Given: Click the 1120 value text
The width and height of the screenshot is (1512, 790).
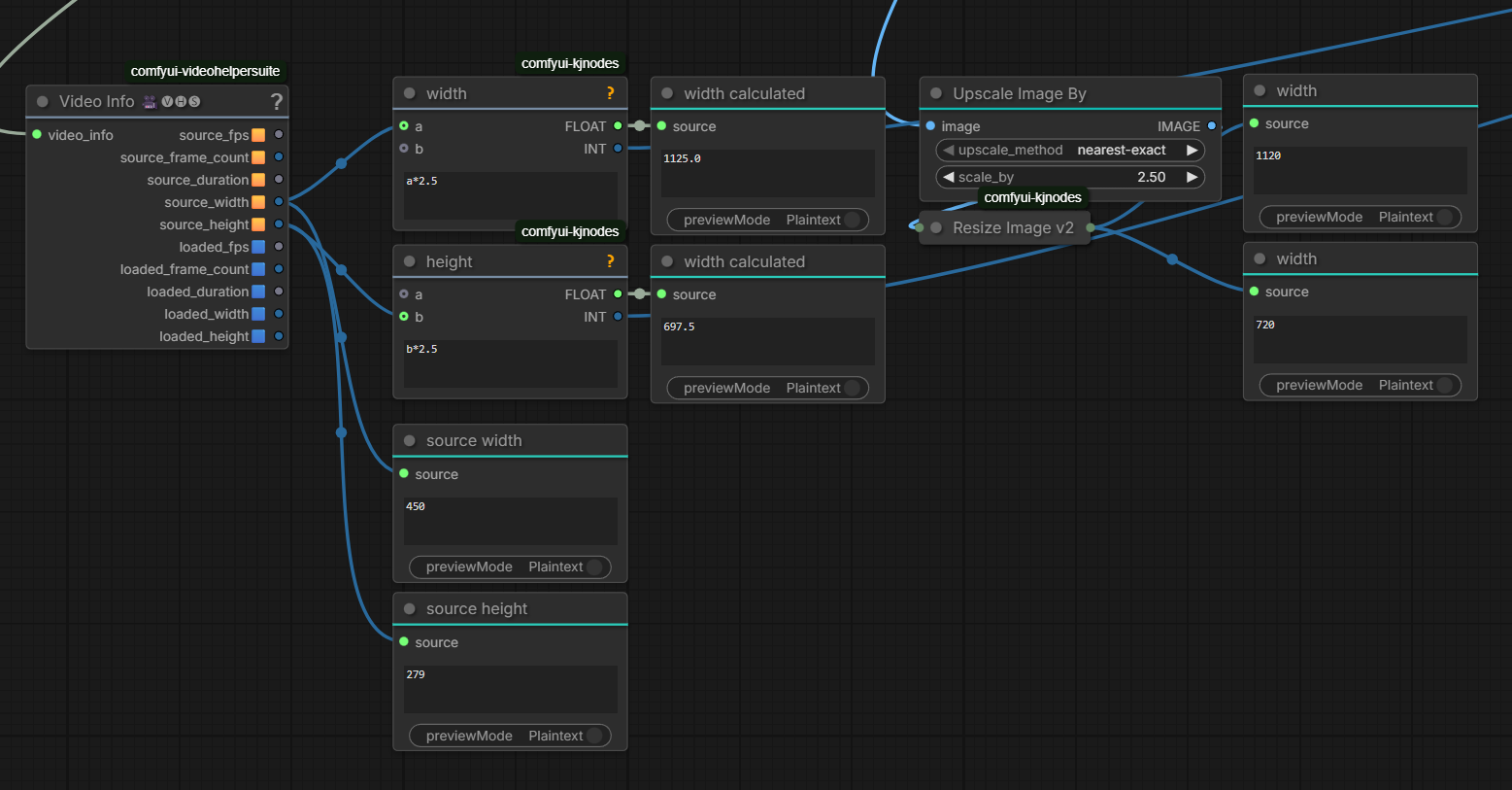Looking at the screenshot, I should [x=1268, y=155].
